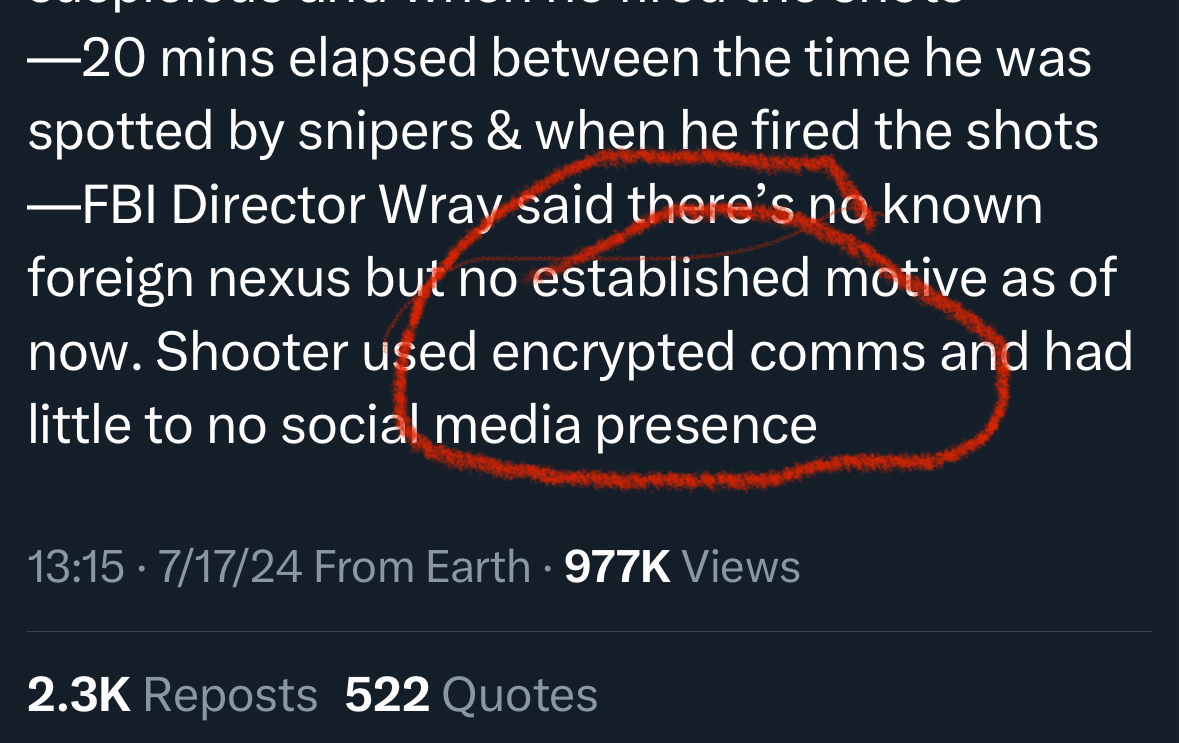
Task: Click the "From Earth" location label
Action: pos(422,567)
